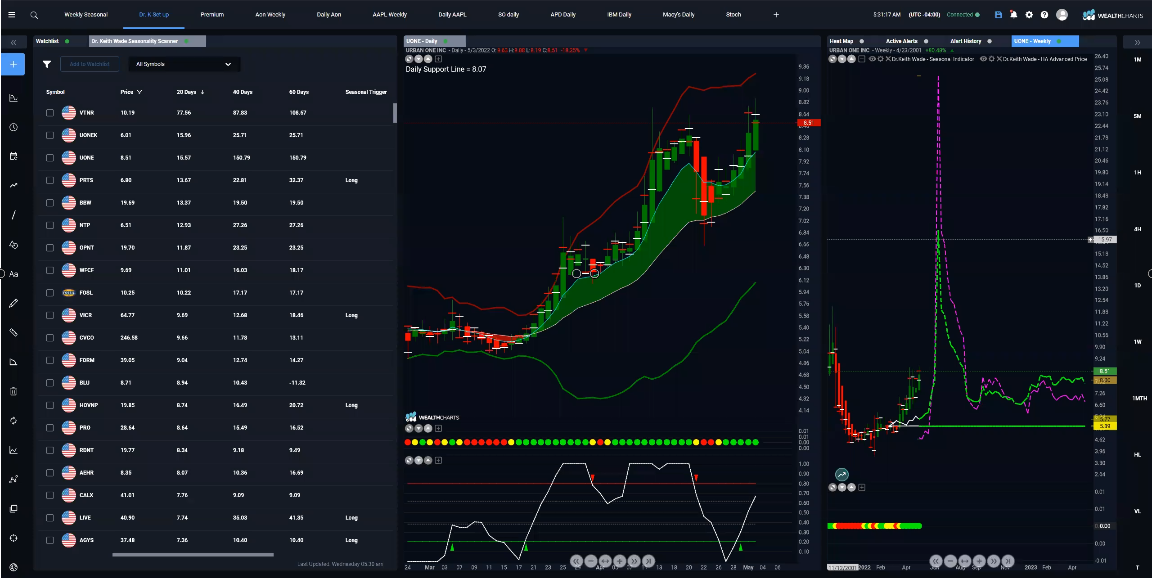Switch to the Aon Weekly workspace tab
This screenshot has height=578, width=1152.
(x=270, y=15)
